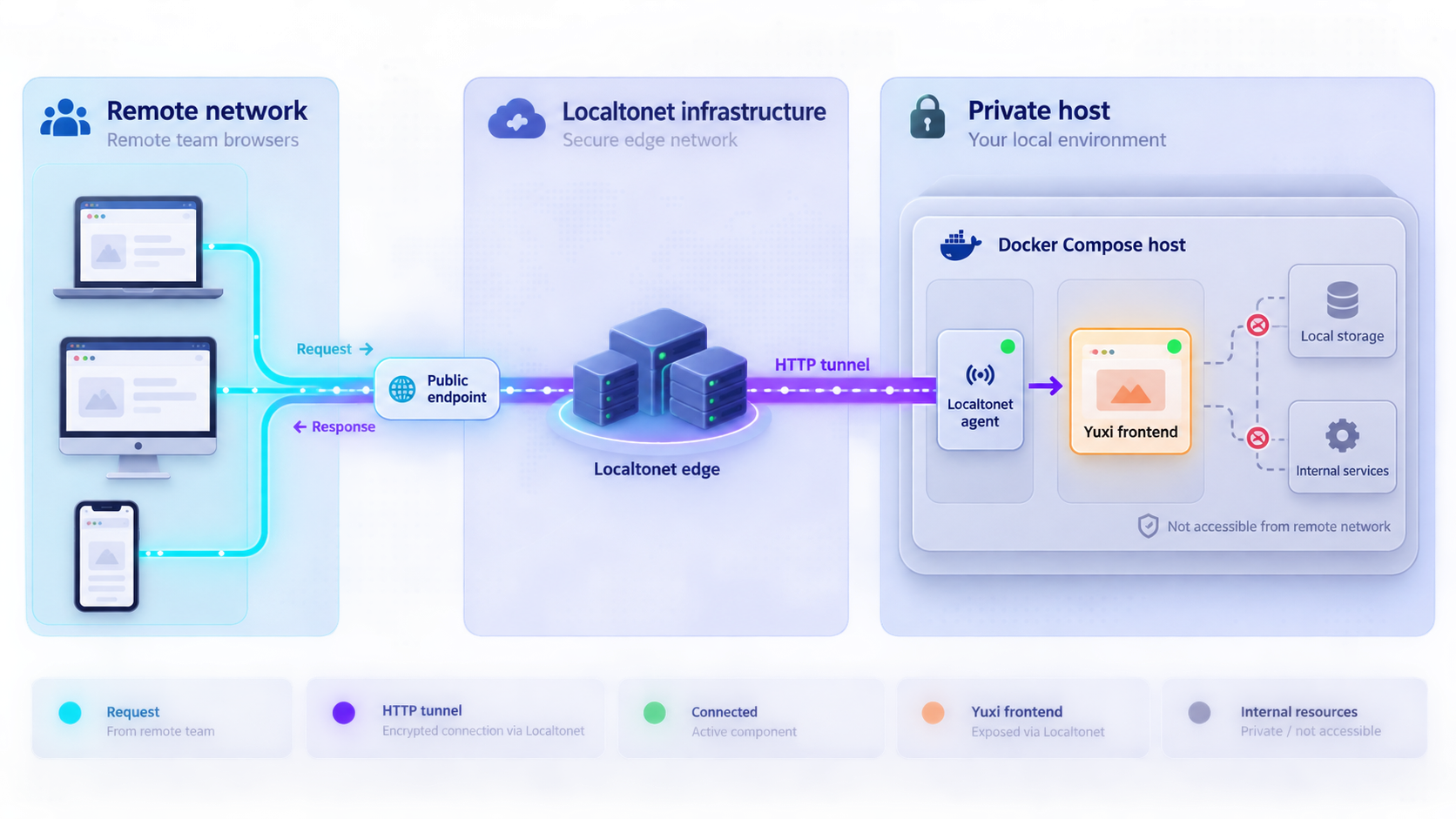
Task: Pick the orange Yuxi frontend legend dot
Action: (933, 713)
